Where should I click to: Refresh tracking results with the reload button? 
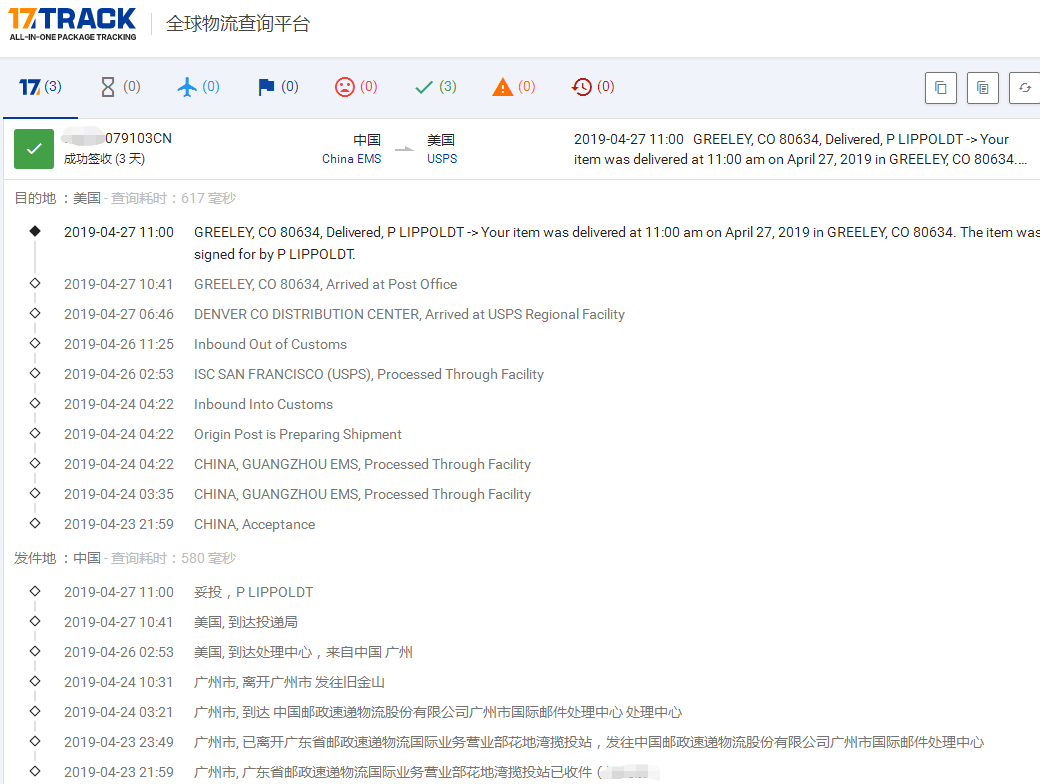pos(1024,88)
